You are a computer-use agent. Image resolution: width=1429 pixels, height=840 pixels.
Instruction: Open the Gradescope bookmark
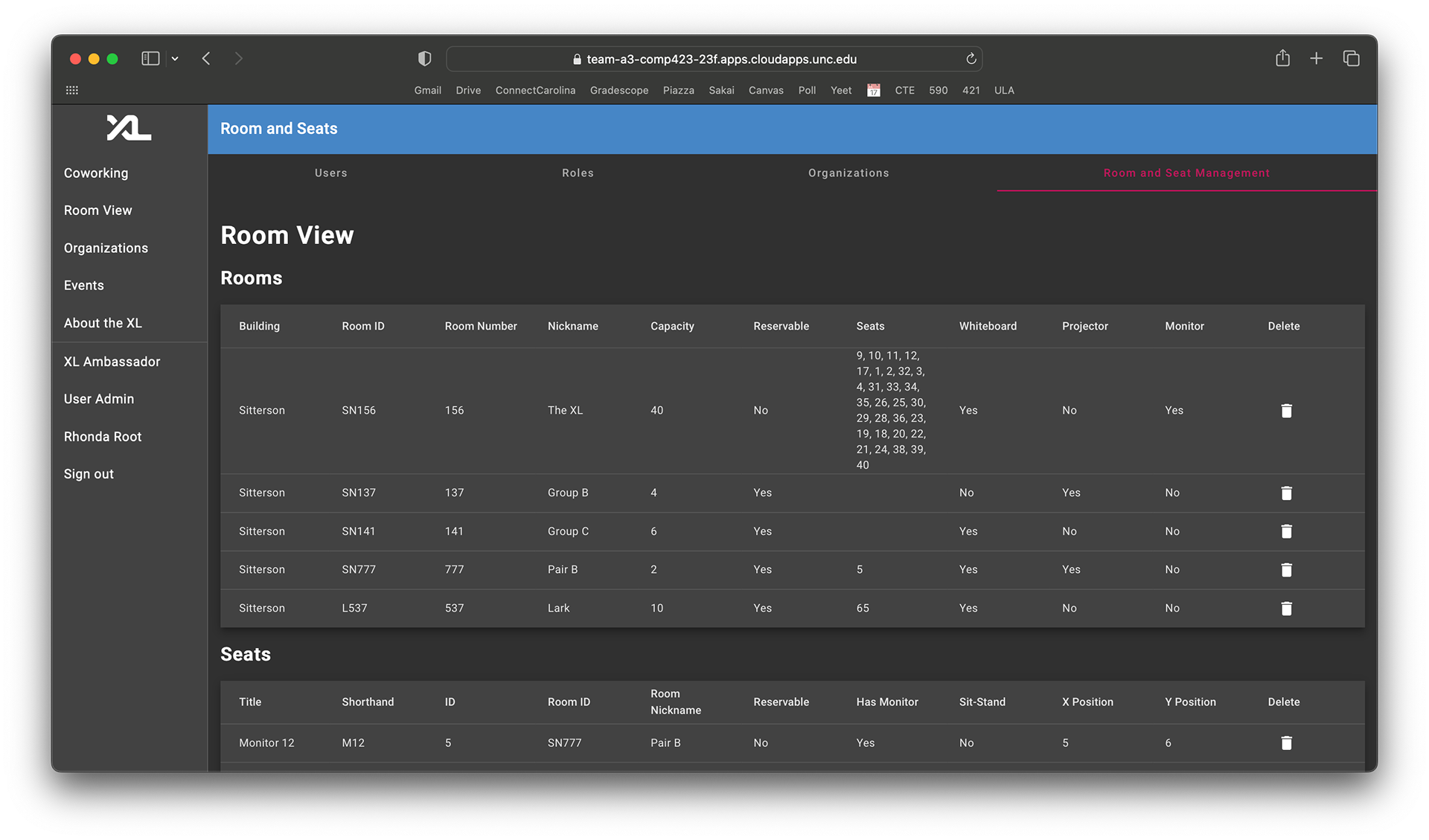pos(618,90)
